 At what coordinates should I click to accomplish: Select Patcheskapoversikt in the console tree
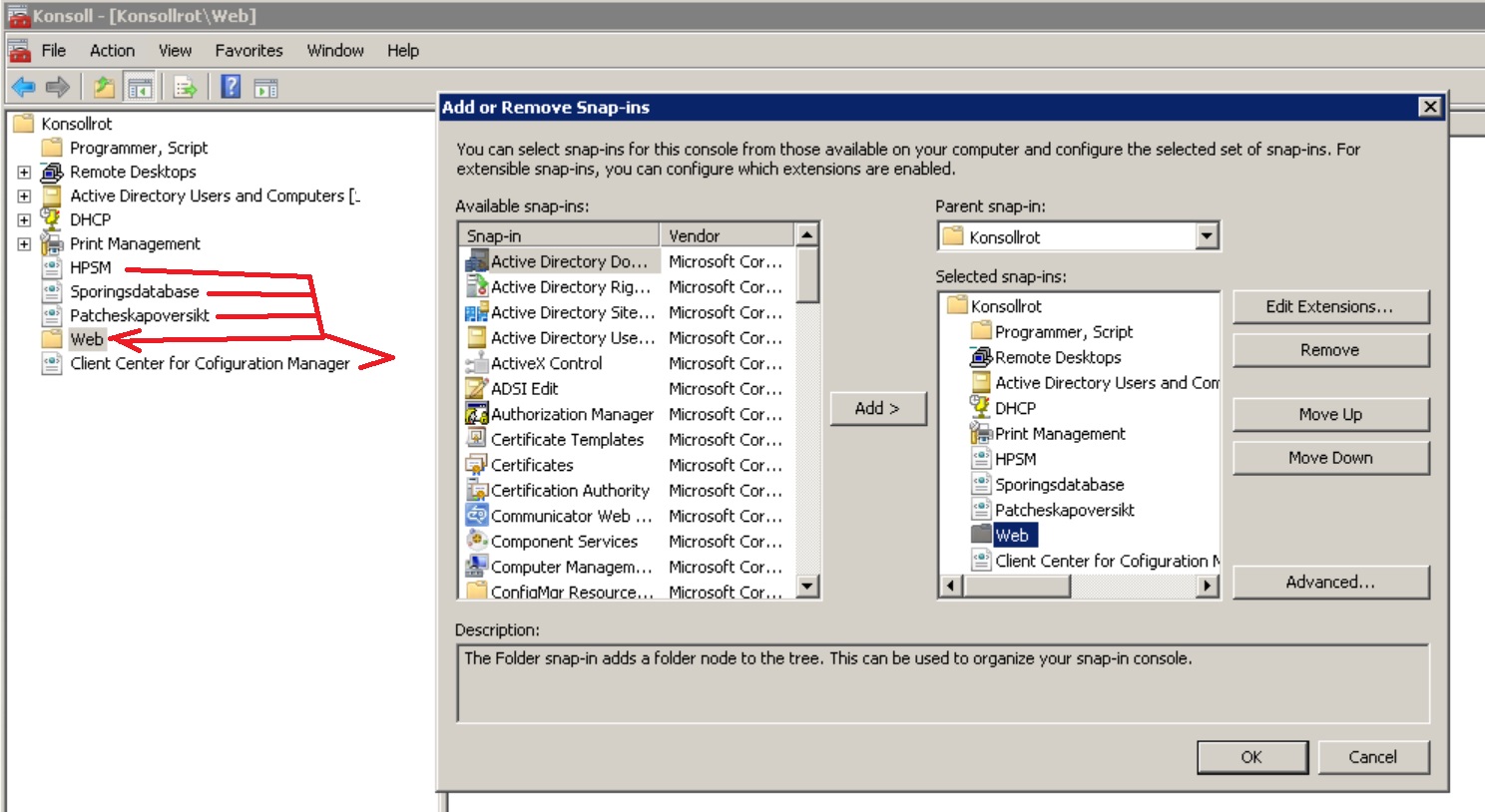pos(140,315)
